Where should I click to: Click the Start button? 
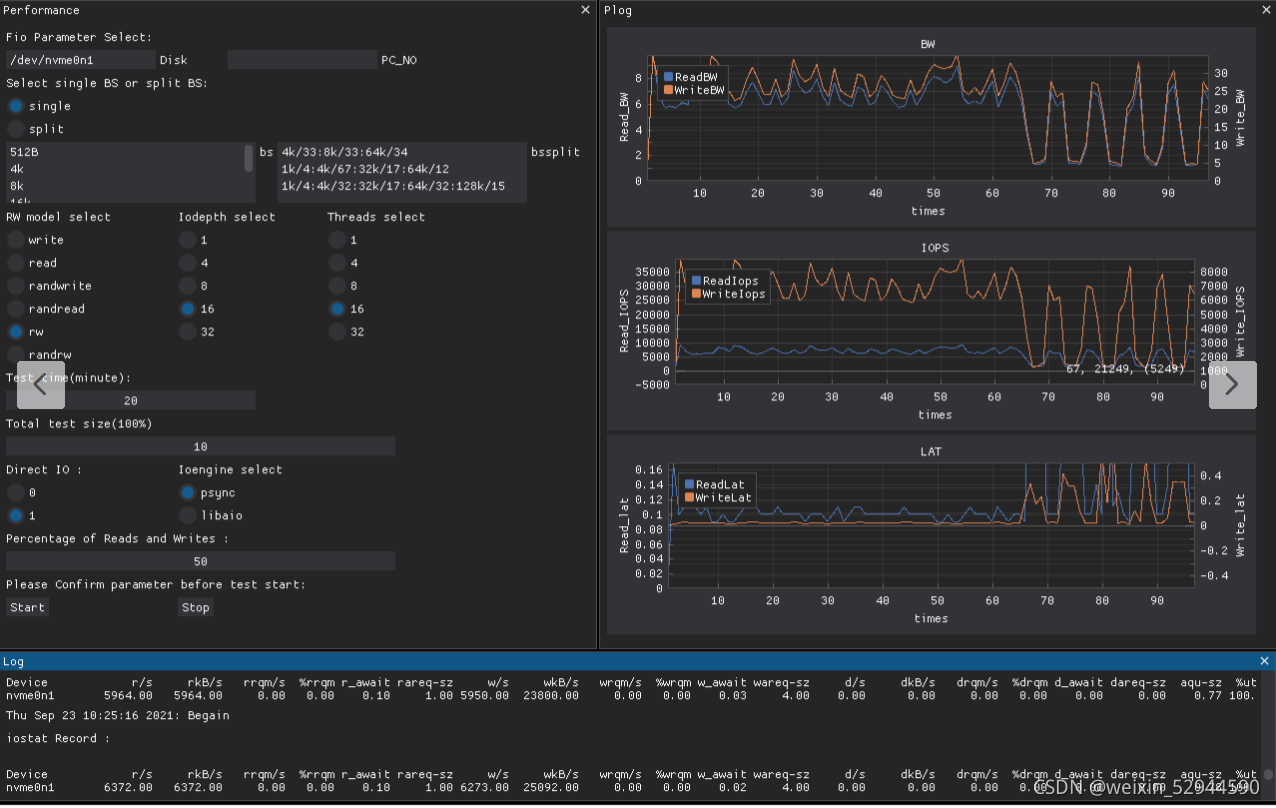[x=28, y=608]
